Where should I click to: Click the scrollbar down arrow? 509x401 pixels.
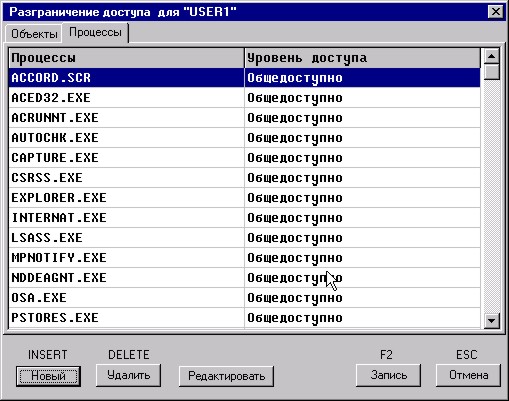coord(492,321)
